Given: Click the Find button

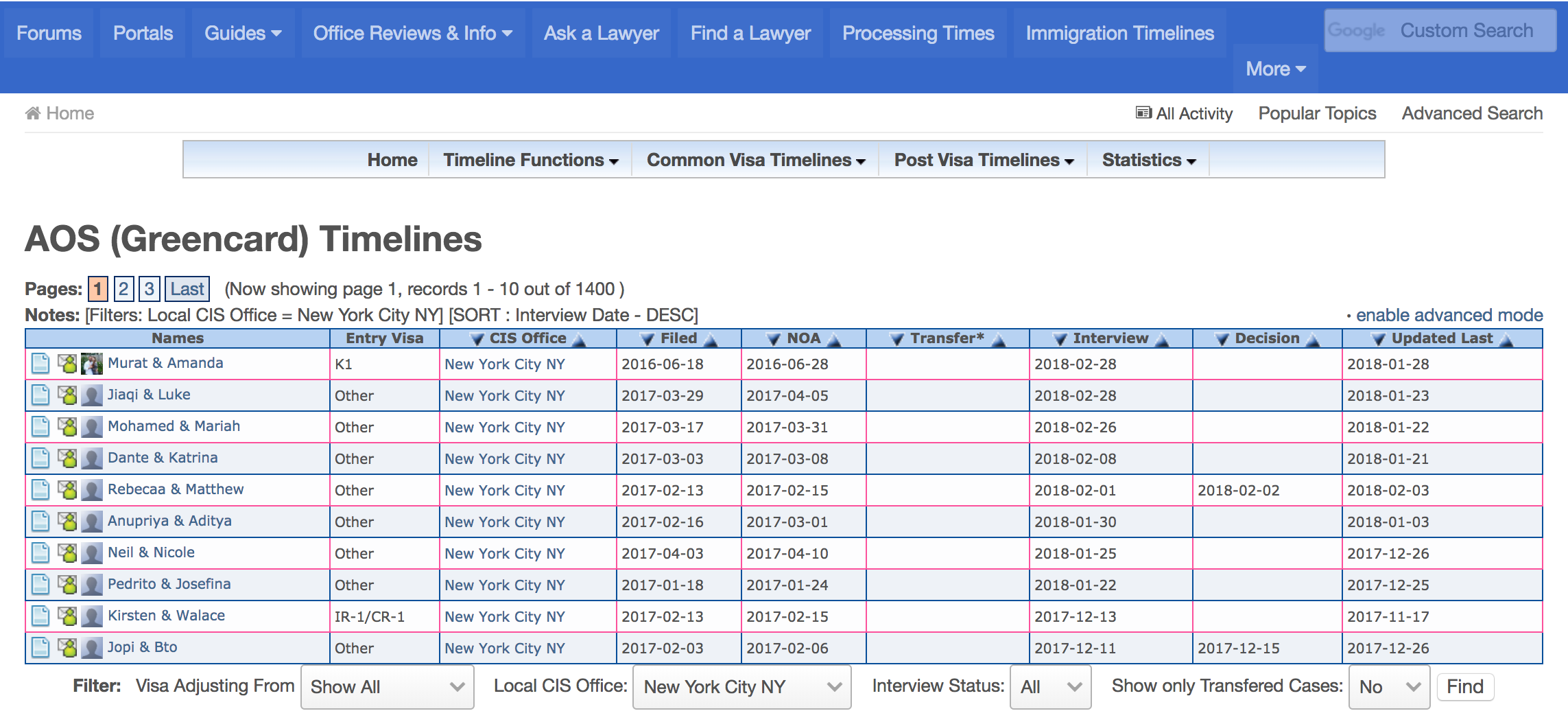Looking at the screenshot, I should point(1465,686).
